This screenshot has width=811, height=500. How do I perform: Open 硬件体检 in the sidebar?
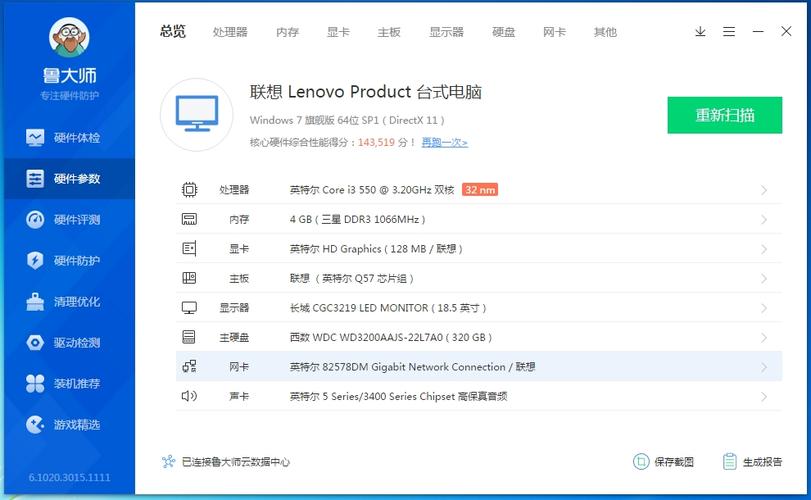click(69, 138)
